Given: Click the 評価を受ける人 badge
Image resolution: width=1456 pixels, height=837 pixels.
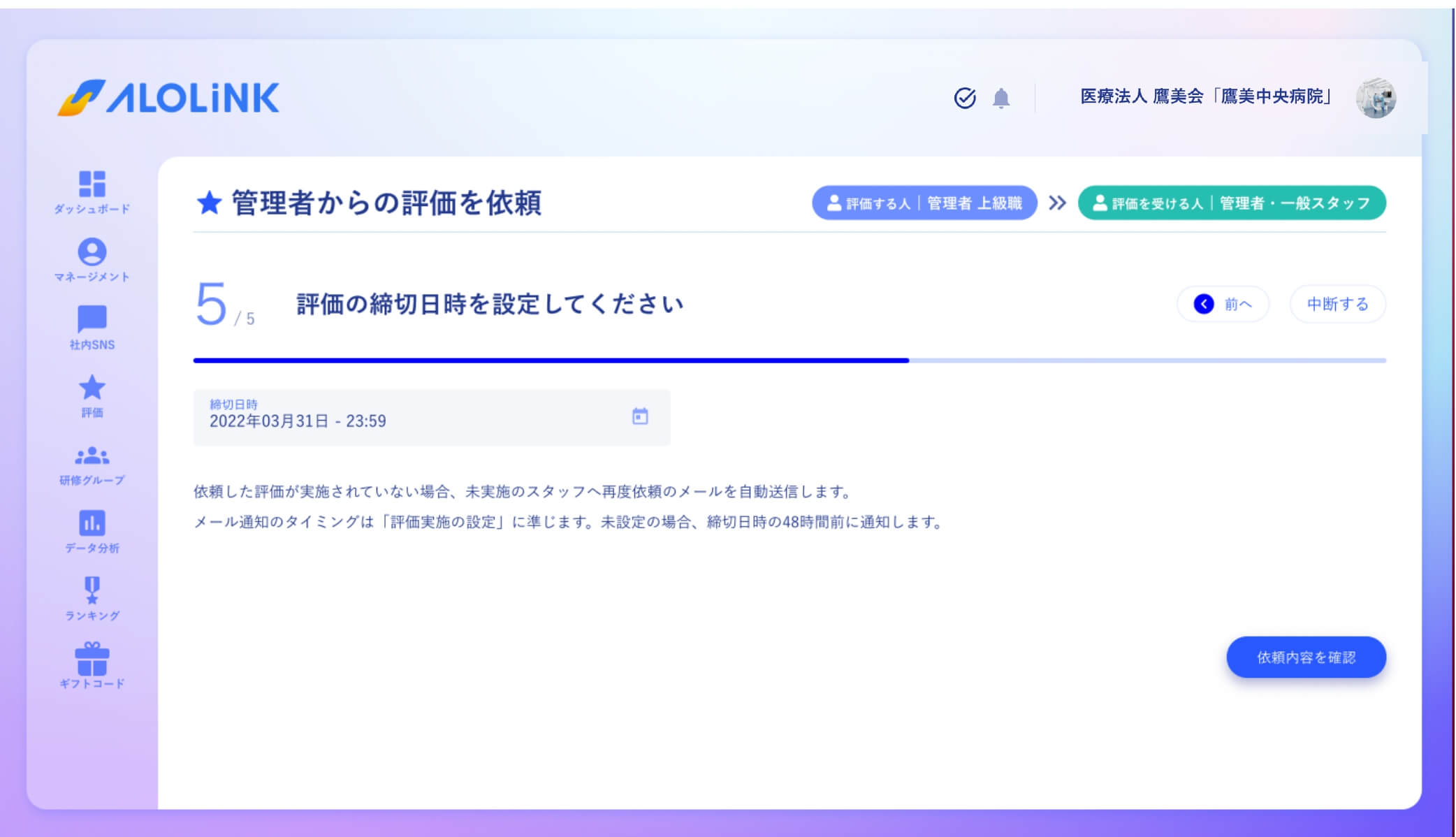Looking at the screenshot, I should [x=1232, y=203].
